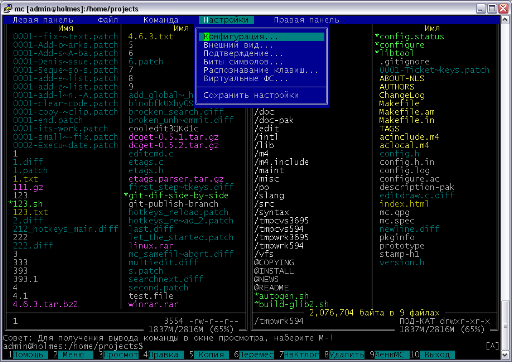Click Сохранить настройки in the menu
This screenshot has height=362, width=512.
point(251,95)
